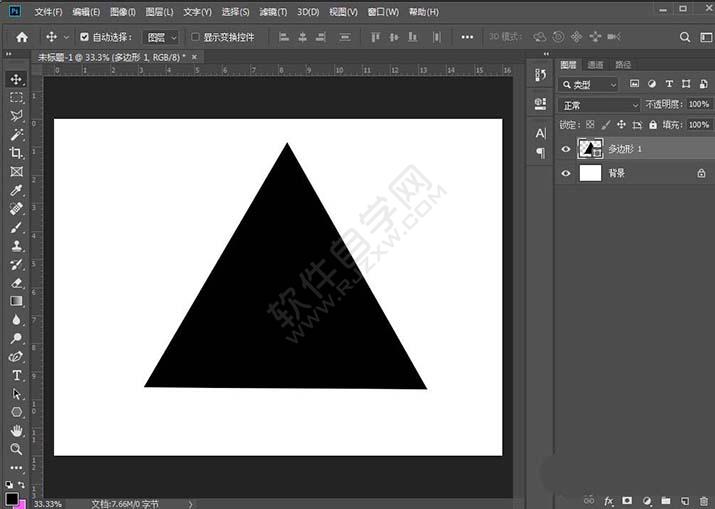
Task: Switch to the 通道 tab
Action: click(x=595, y=65)
